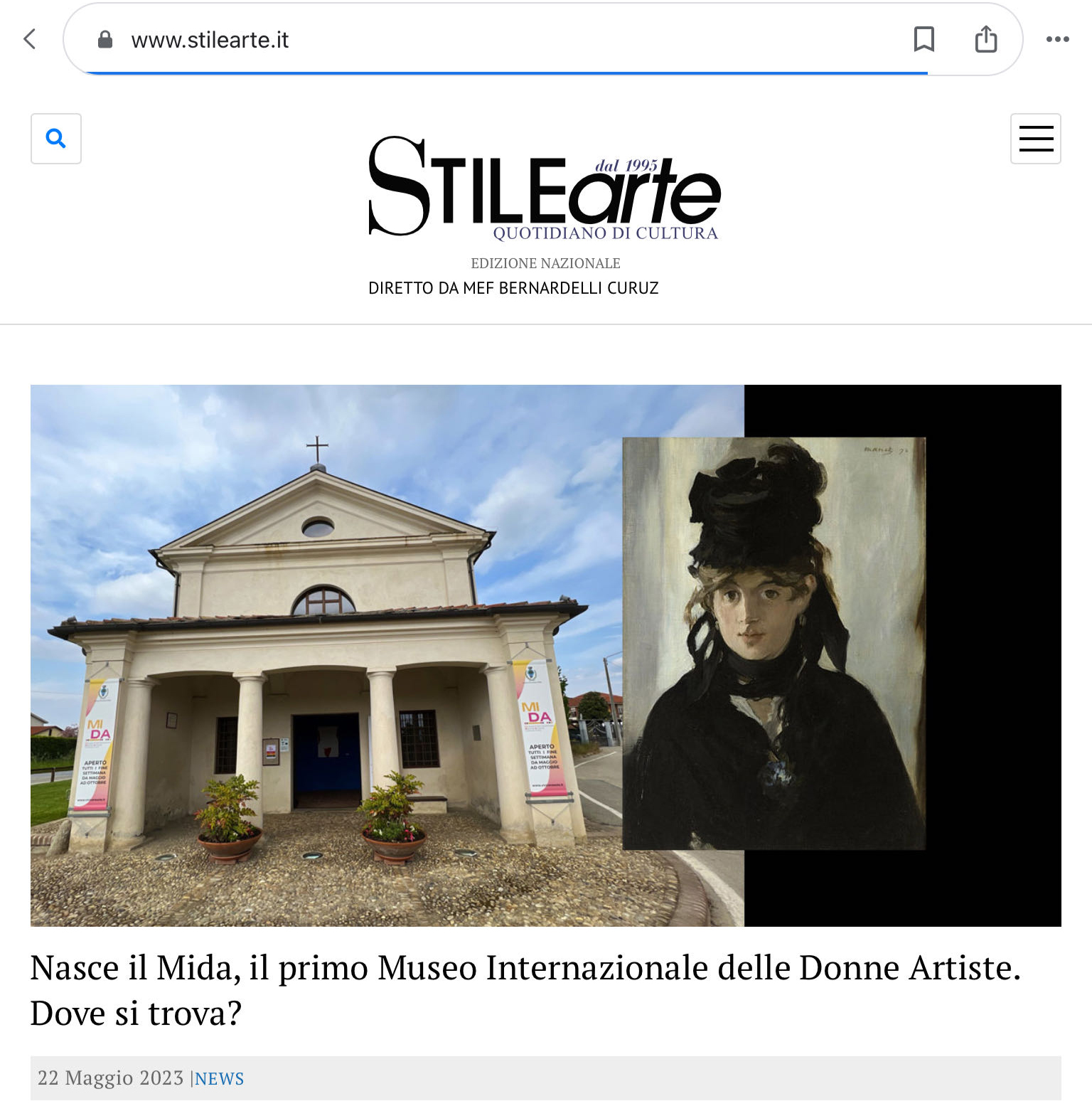
Task: Bookmark this page with the bookmark icon
Action: [924, 39]
